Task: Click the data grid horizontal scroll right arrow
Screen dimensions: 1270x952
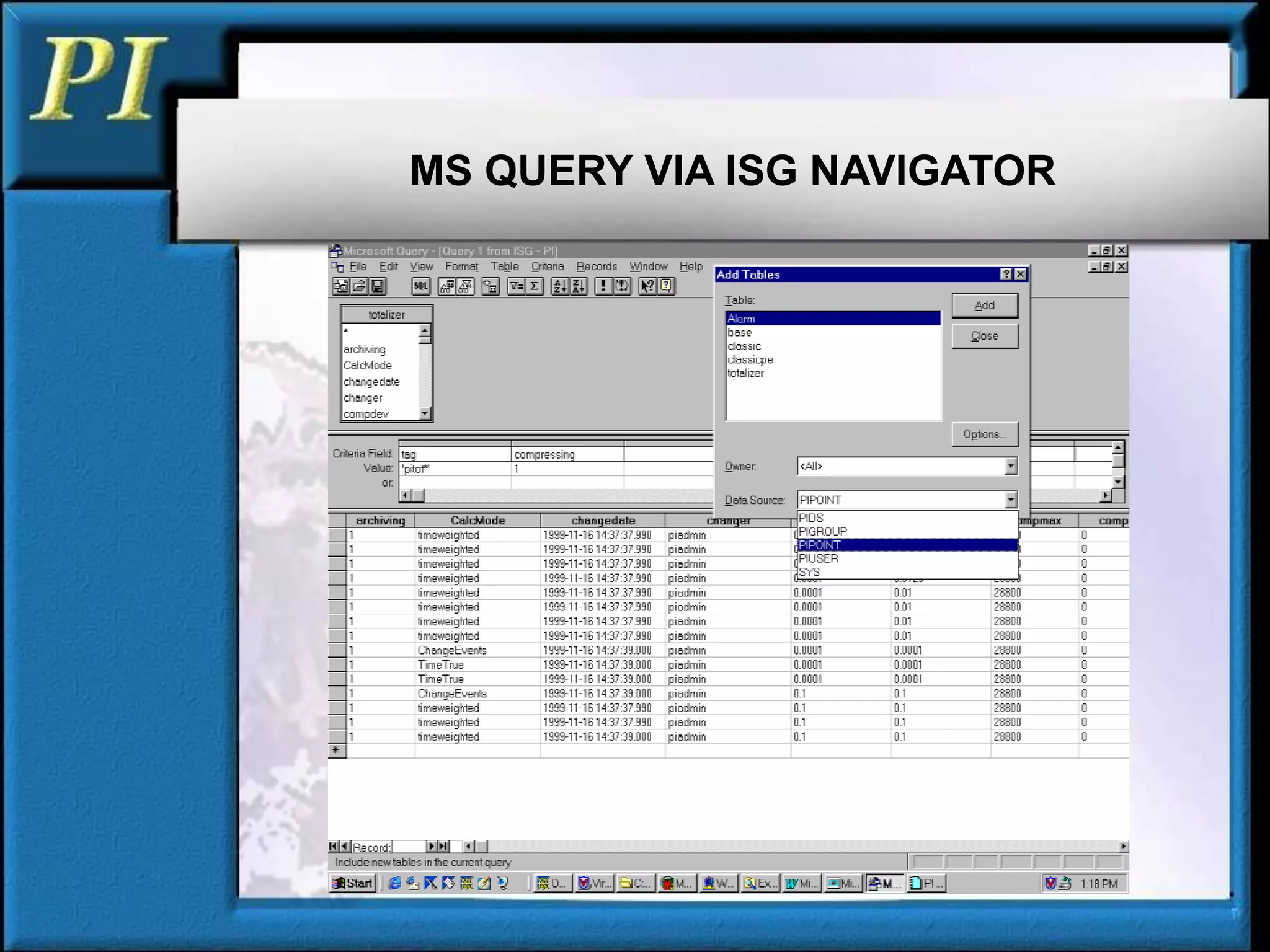Action: (x=1123, y=847)
